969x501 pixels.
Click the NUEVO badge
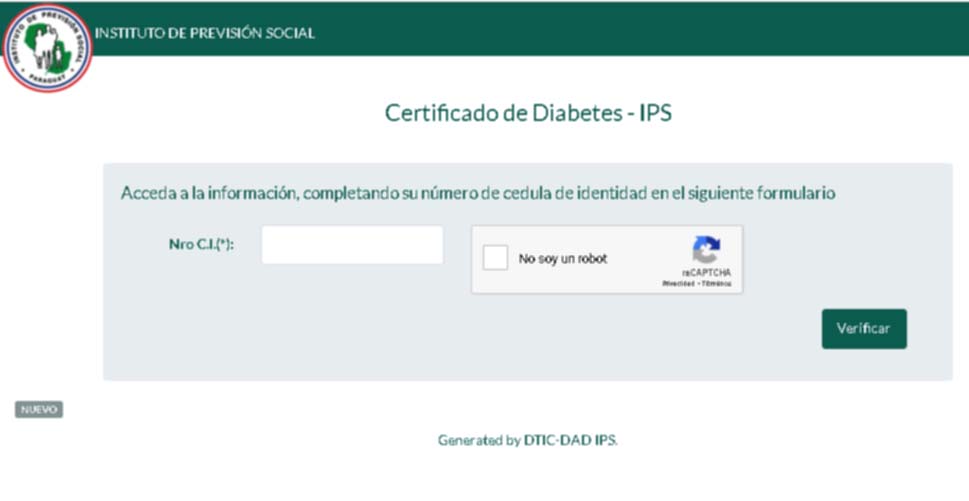(39, 409)
